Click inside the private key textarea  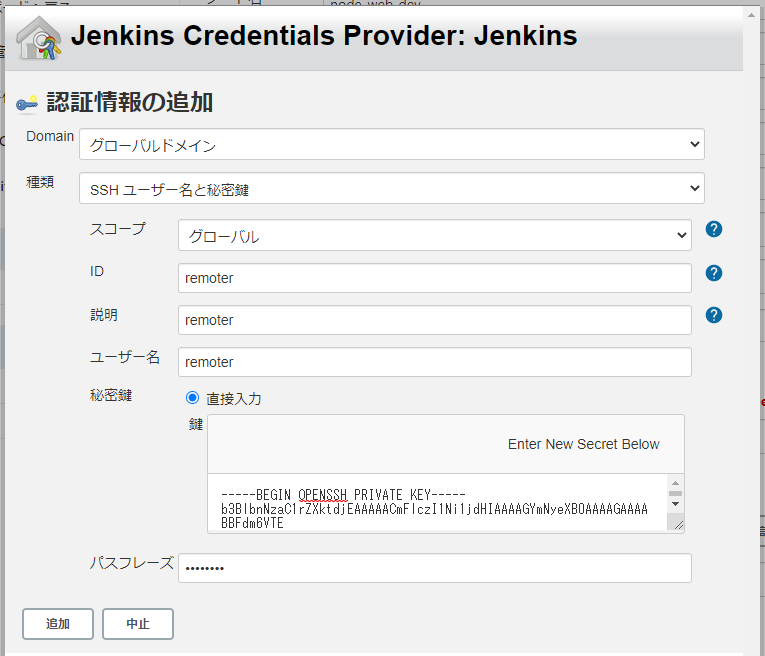click(x=438, y=503)
